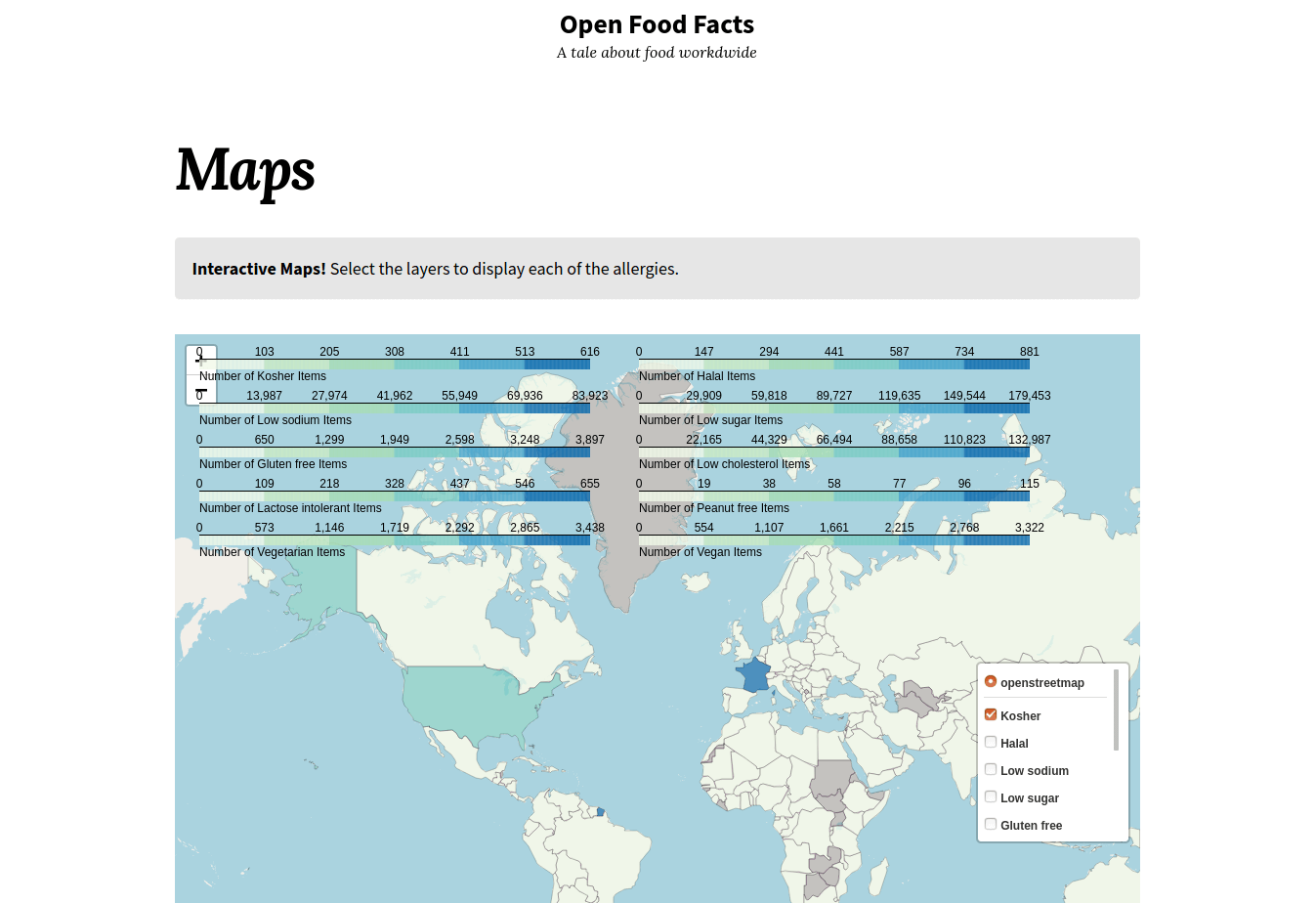1316x903 pixels.
Task: Click the 'A tale about food worldwide' subtitle
Action: (x=658, y=53)
